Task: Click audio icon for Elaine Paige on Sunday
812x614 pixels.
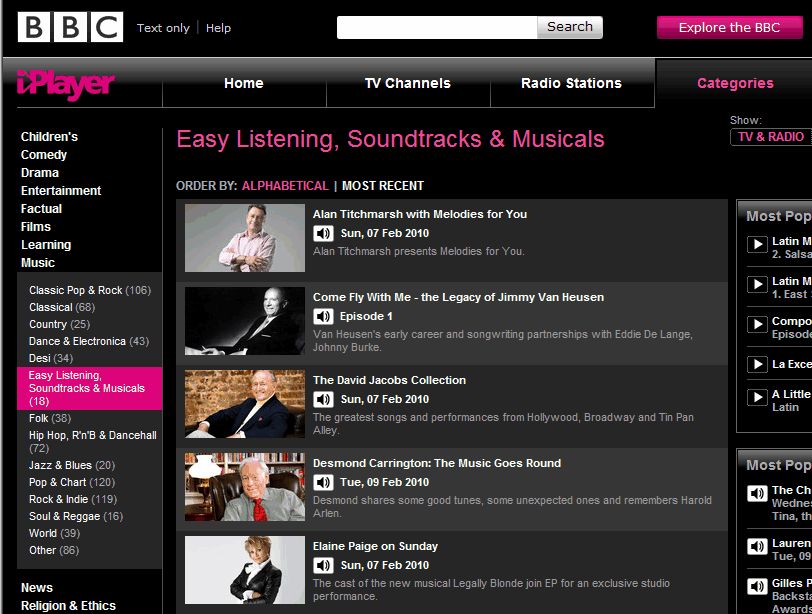Action: [323, 565]
